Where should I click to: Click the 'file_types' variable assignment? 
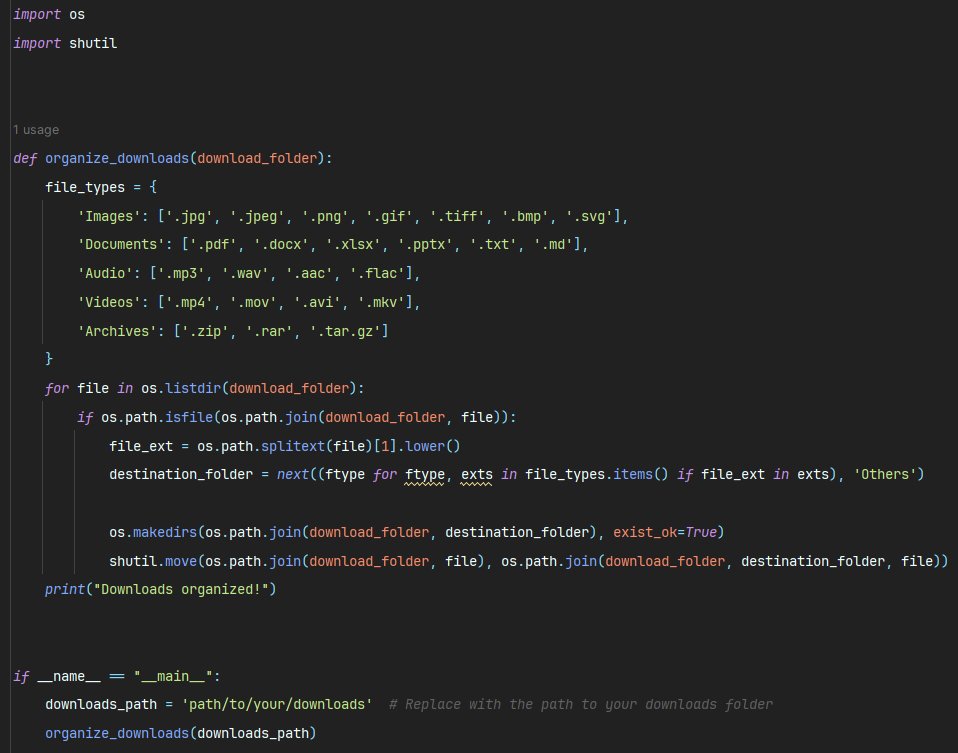click(85, 187)
